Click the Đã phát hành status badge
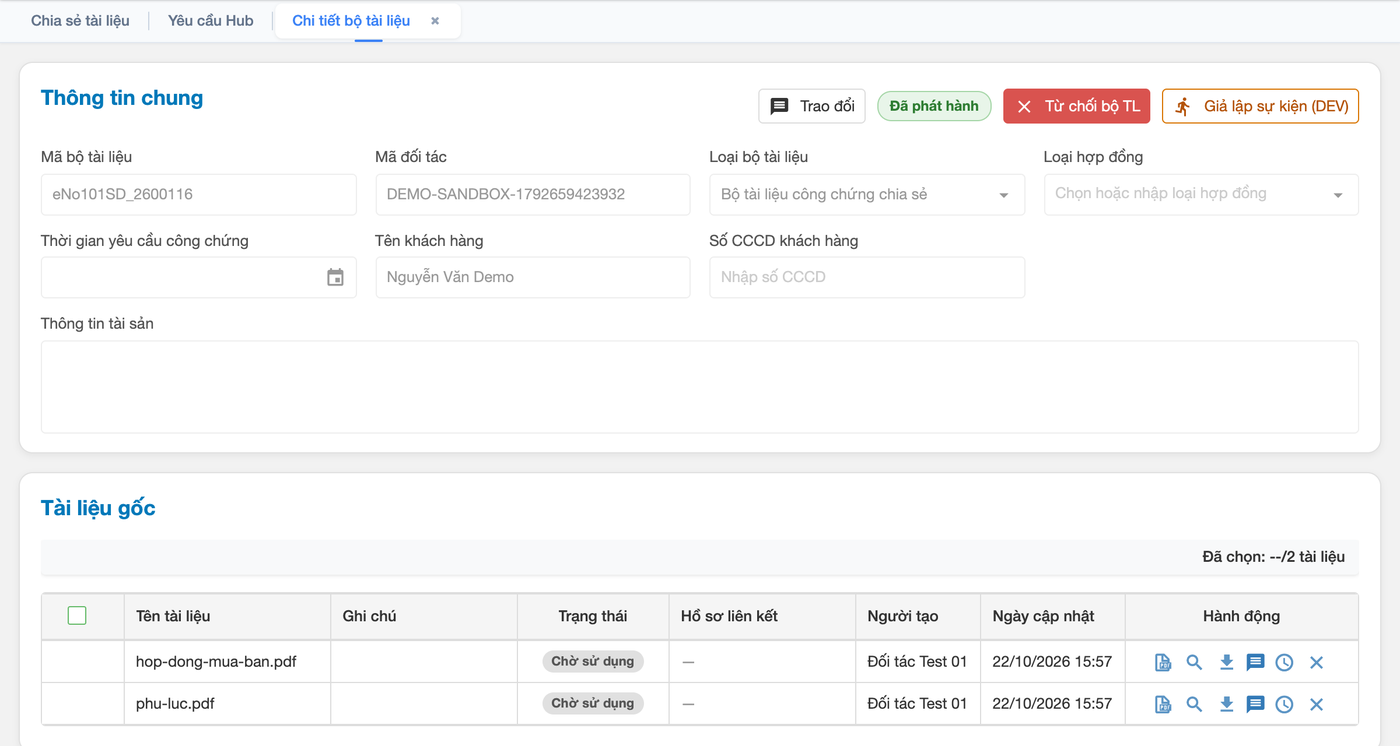This screenshot has height=746, width=1400. [934, 106]
